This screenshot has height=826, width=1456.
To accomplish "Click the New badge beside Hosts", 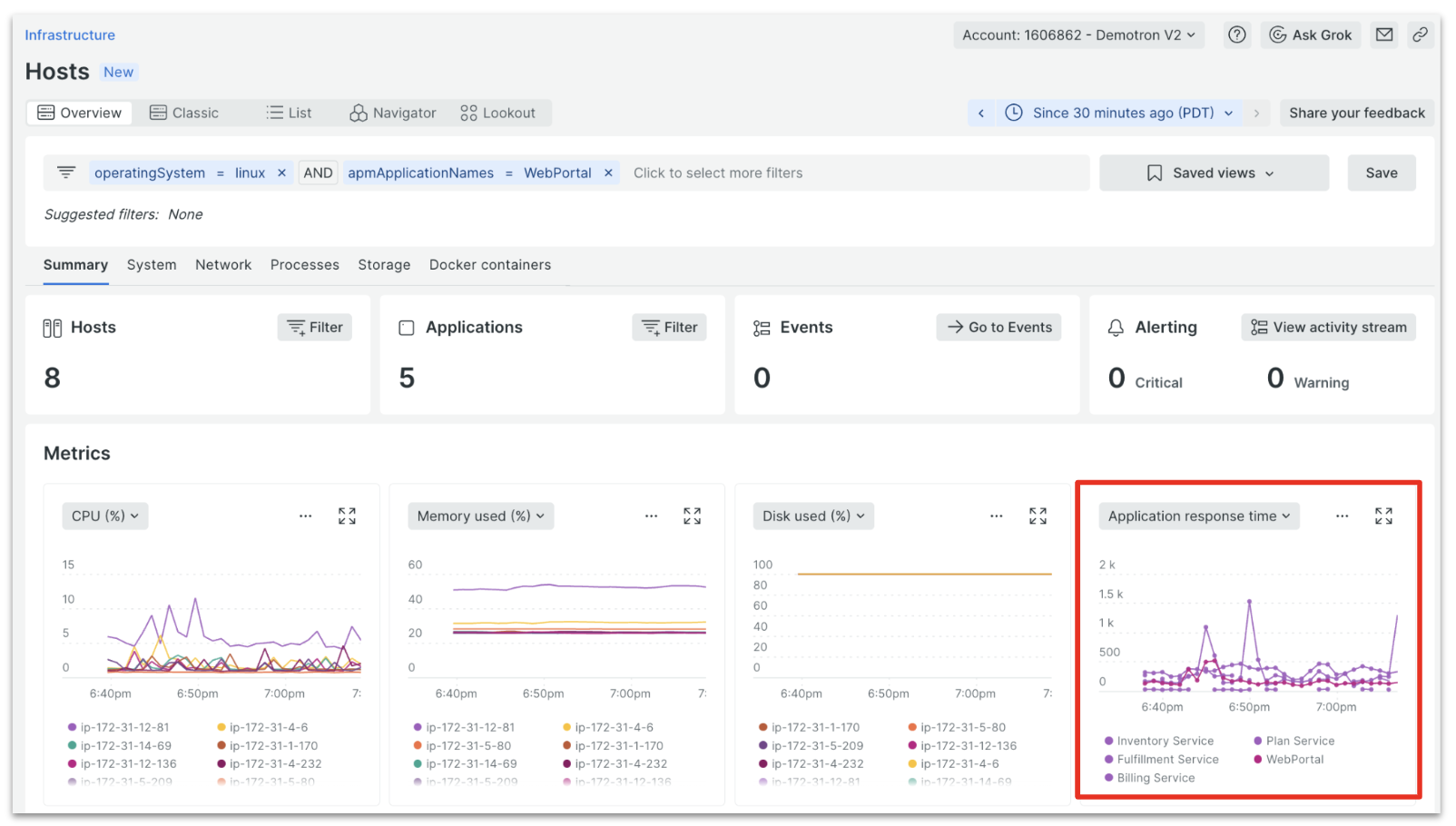I will (x=118, y=73).
